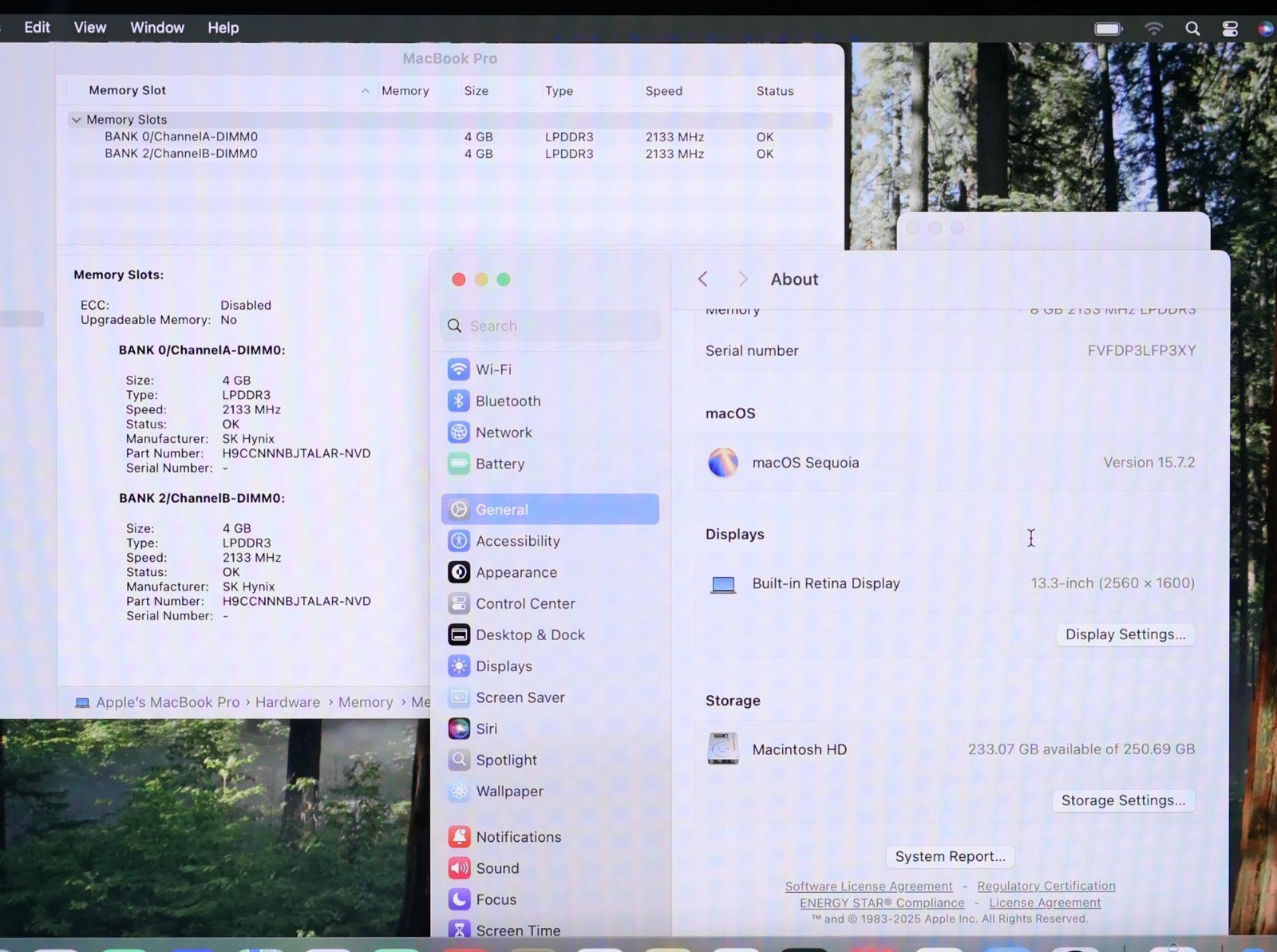The image size is (1277, 952).
Task: Open Notifications settings pane
Action: [x=518, y=837]
